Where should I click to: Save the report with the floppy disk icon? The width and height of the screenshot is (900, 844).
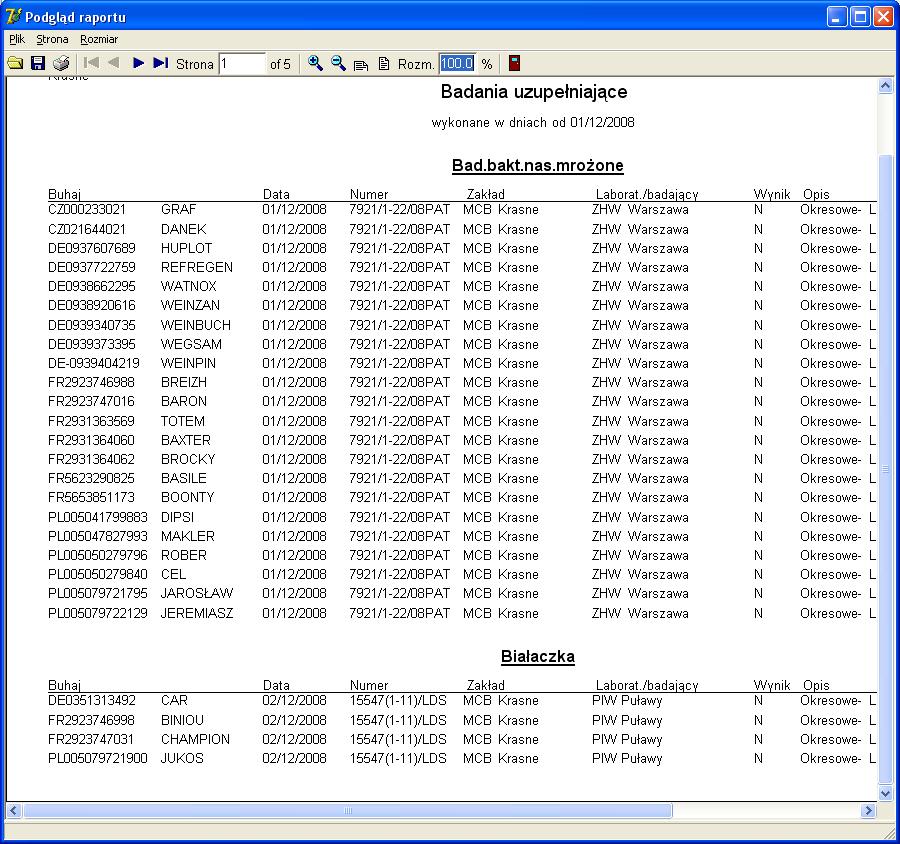tap(38, 63)
